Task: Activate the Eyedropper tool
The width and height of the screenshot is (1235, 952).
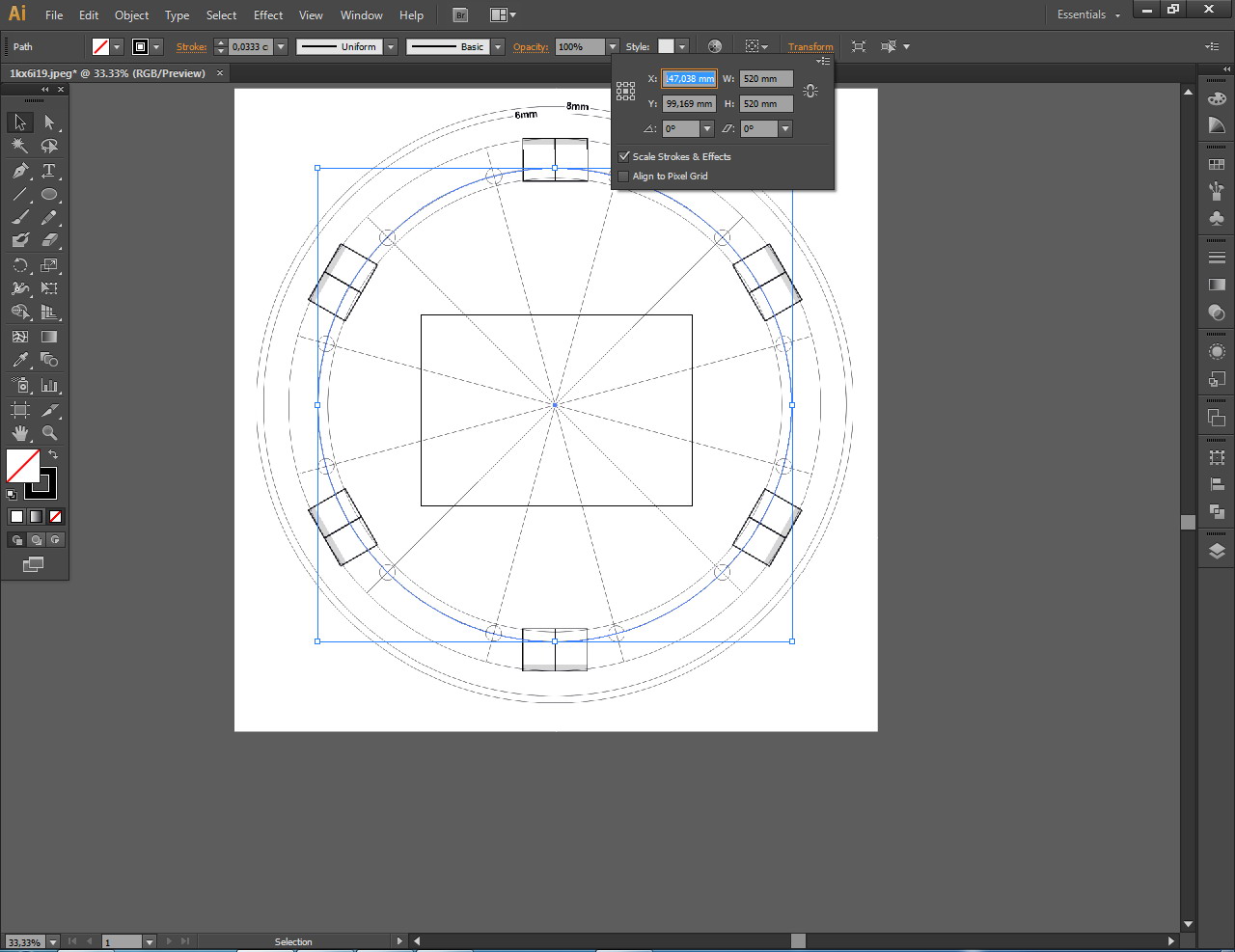Action: (x=20, y=361)
